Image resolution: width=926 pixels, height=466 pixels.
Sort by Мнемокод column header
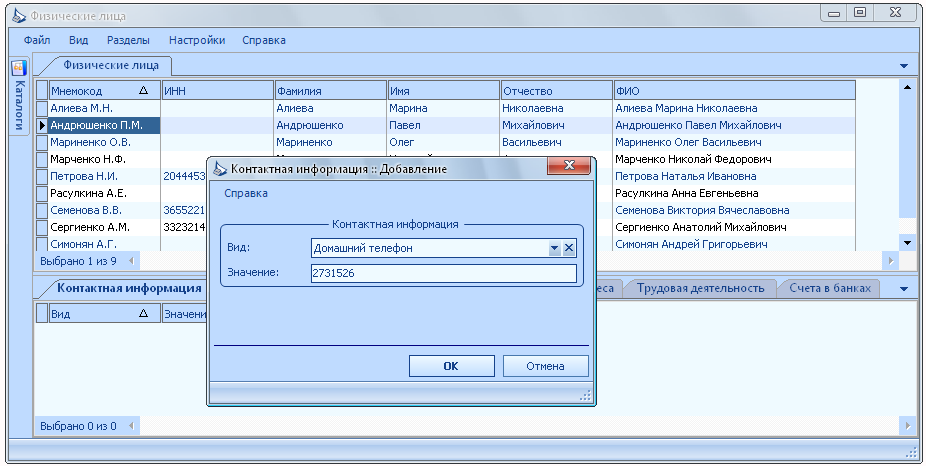(105, 90)
